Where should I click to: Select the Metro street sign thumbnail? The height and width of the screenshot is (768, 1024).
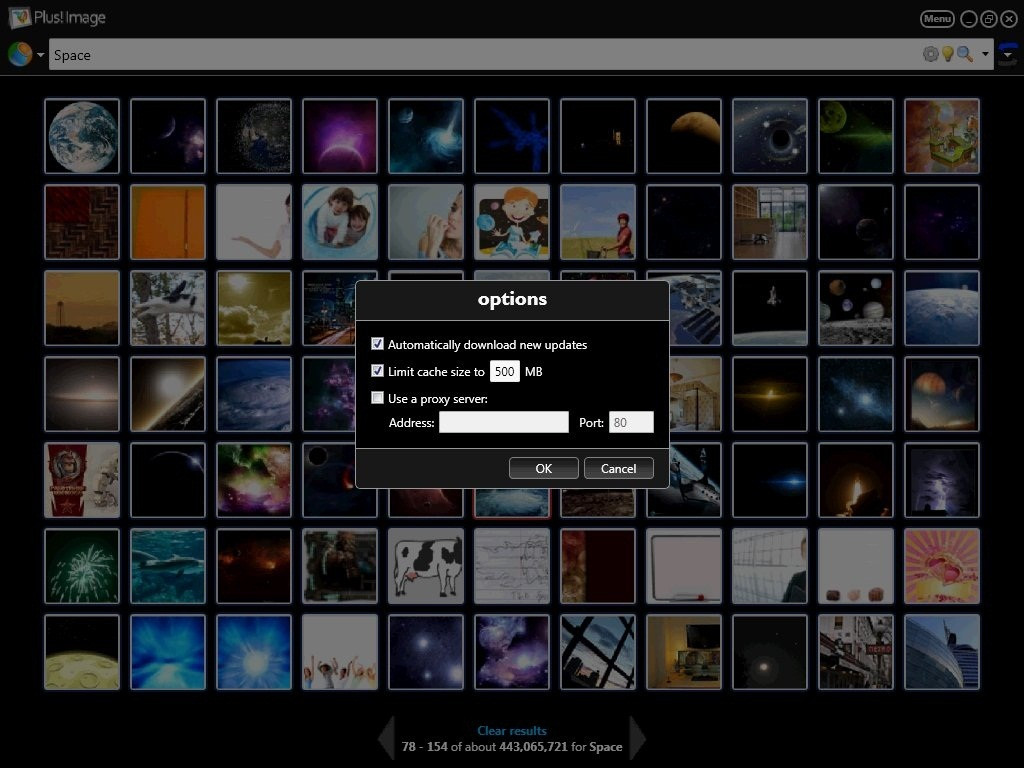pyautogui.click(x=856, y=652)
